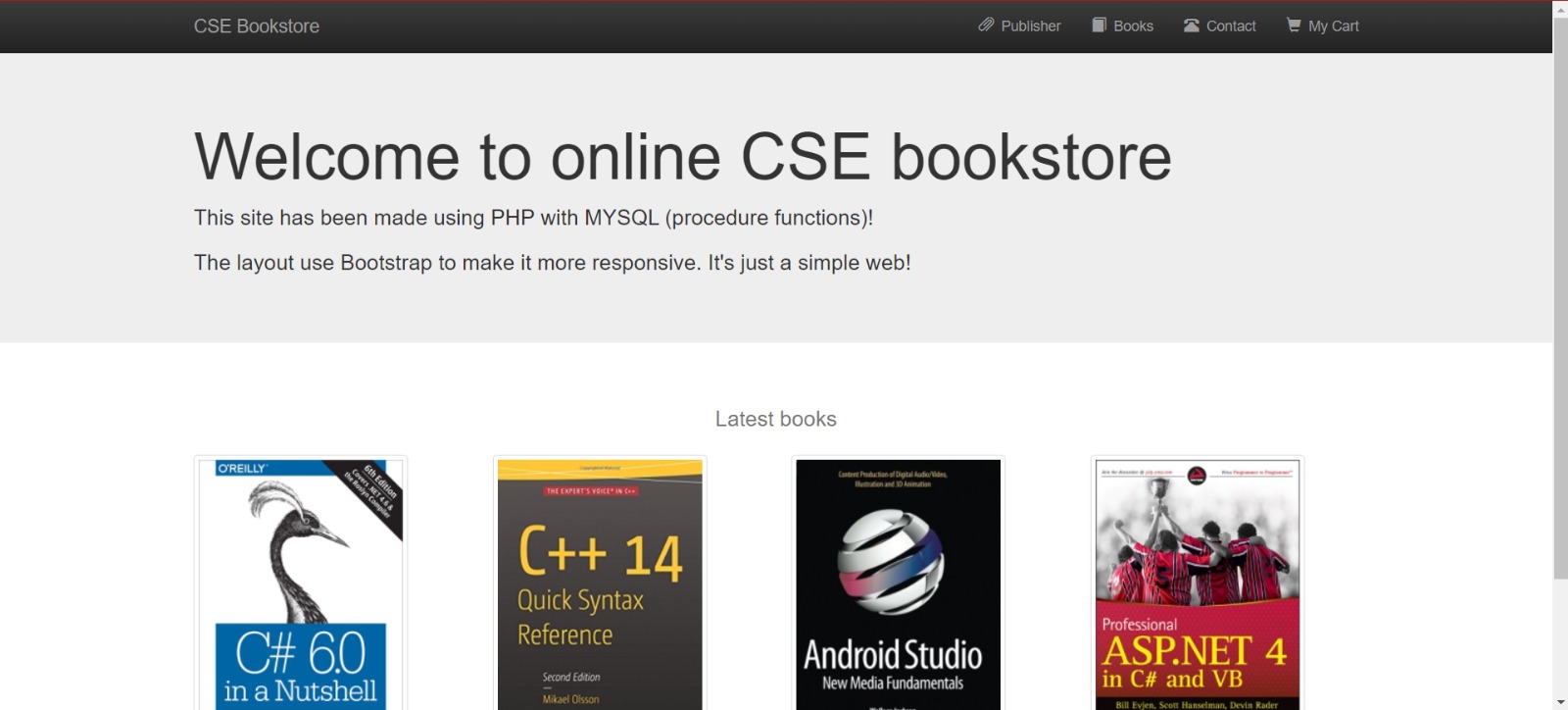Click the shopping cart icon
1568x710 pixels.
(1294, 25)
